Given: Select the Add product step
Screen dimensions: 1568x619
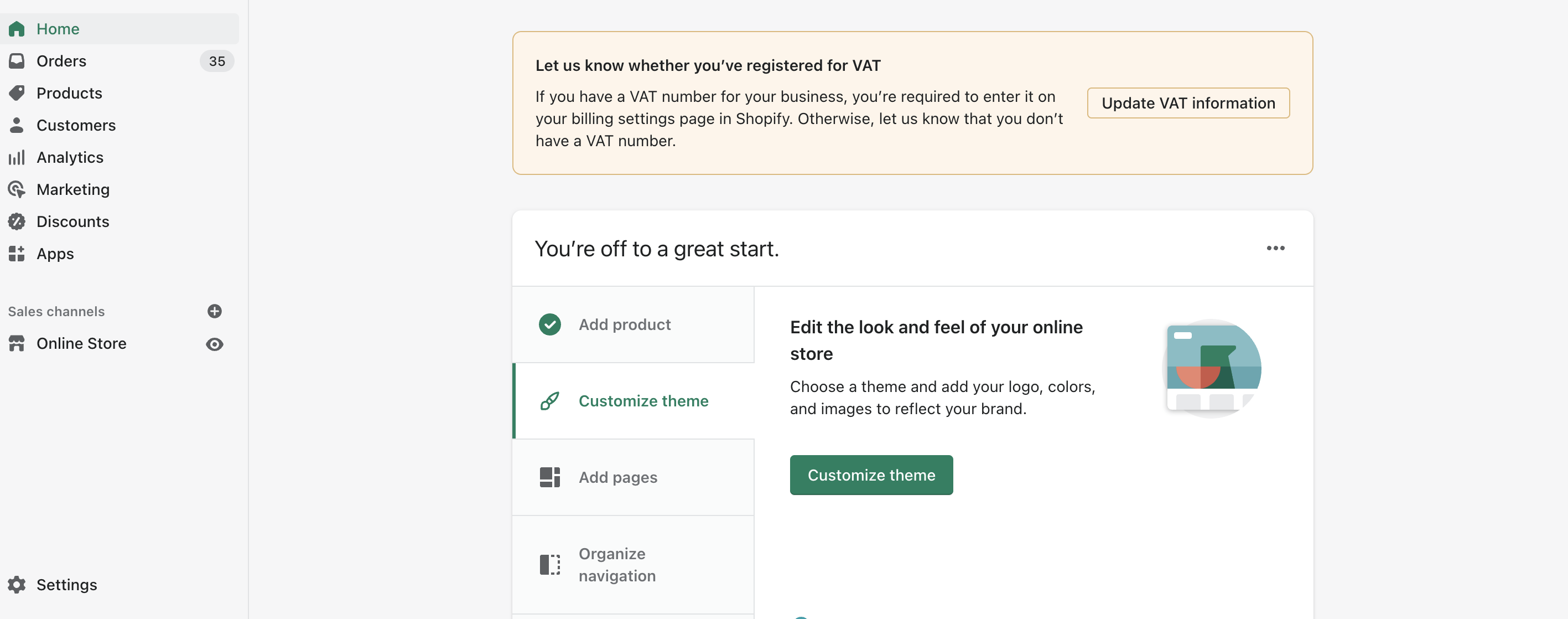Looking at the screenshot, I should (633, 325).
